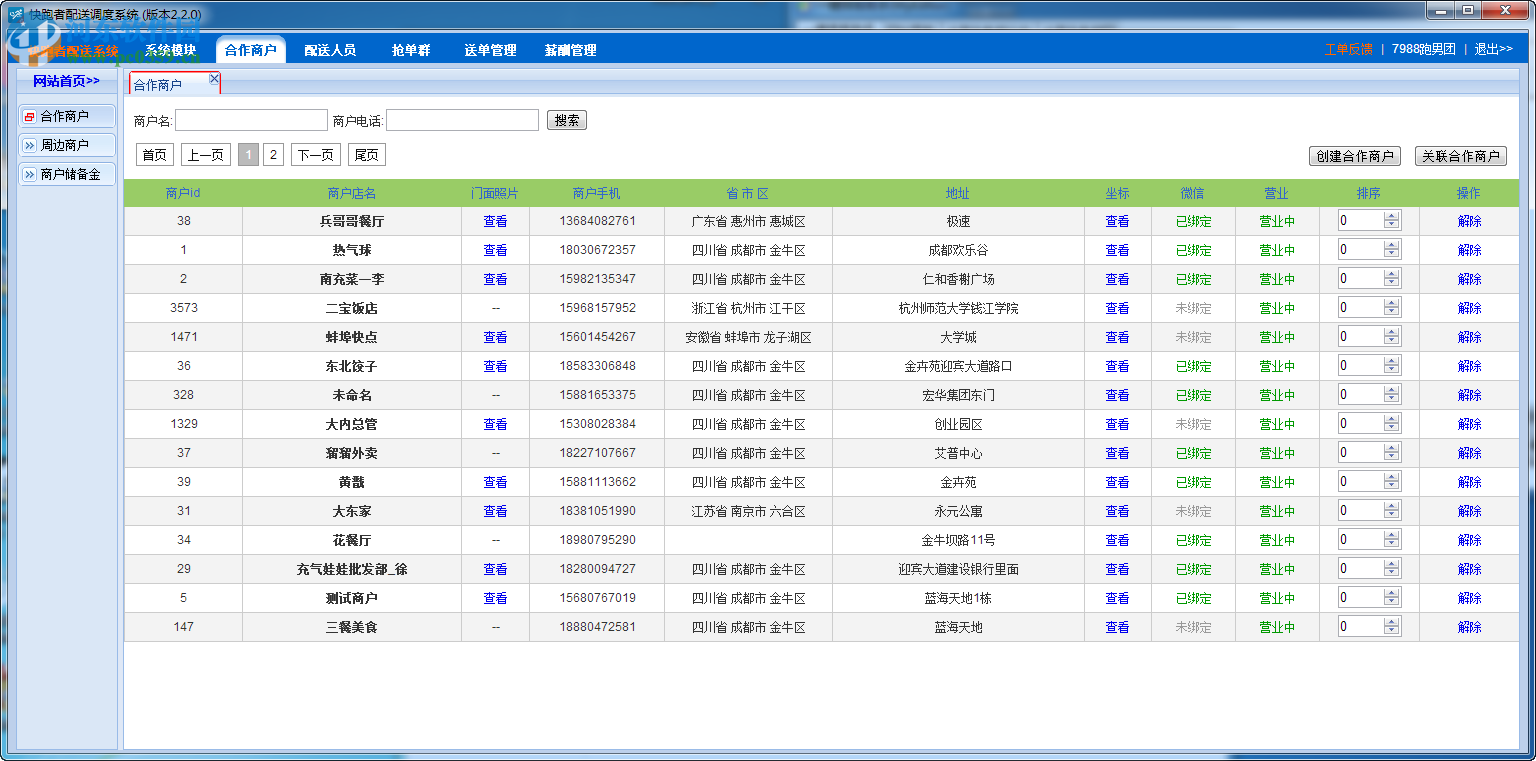
Task: View storefront photo of 兵哥哥餐厅
Action: click(x=495, y=221)
